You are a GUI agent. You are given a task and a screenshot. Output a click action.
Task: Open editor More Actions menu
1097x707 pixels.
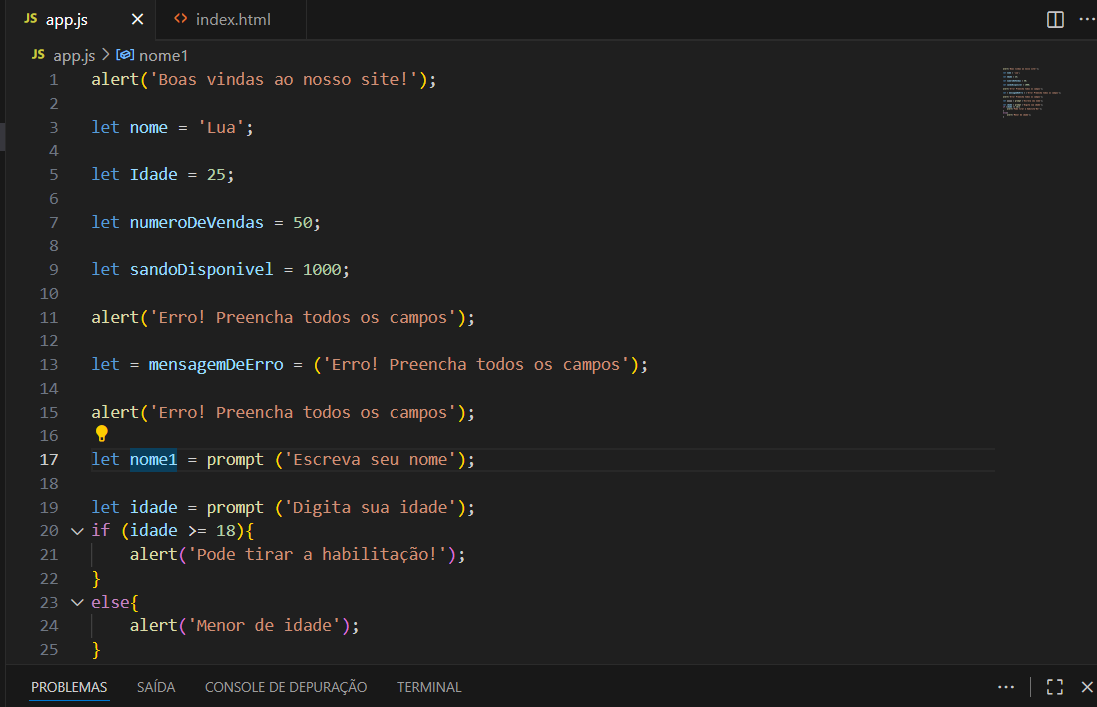1087,20
